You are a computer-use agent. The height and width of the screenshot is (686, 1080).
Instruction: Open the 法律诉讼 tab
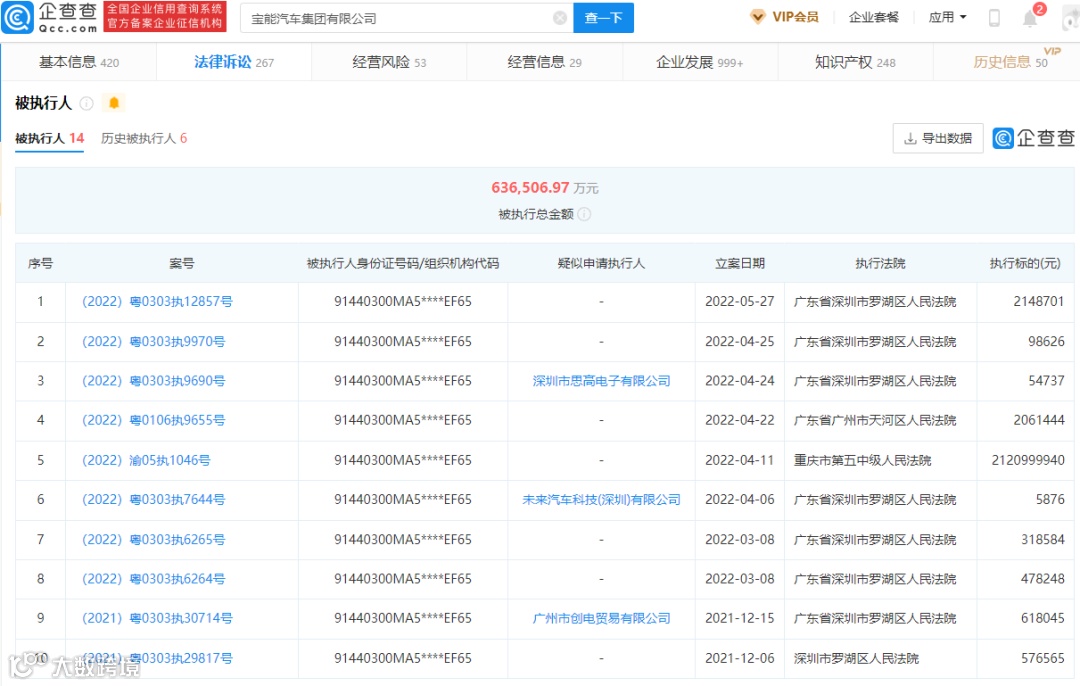tap(233, 62)
